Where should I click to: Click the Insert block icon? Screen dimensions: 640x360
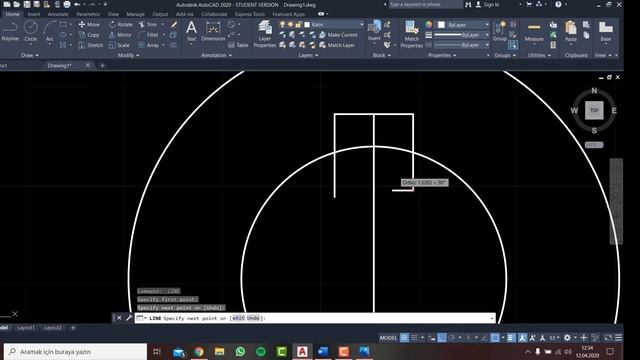[374, 31]
